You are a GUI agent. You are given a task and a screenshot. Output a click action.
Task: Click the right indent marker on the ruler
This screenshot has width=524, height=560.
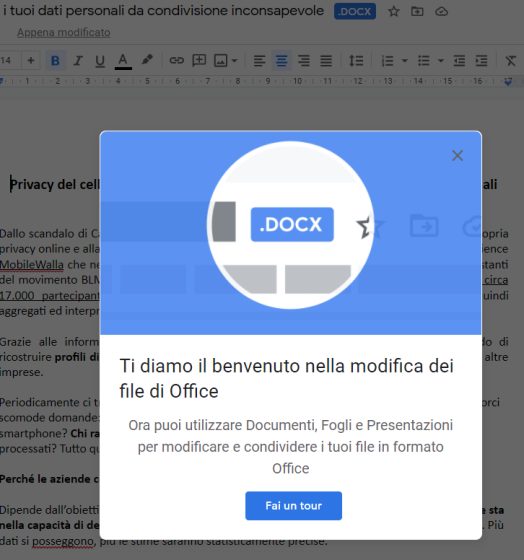click(x=508, y=81)
